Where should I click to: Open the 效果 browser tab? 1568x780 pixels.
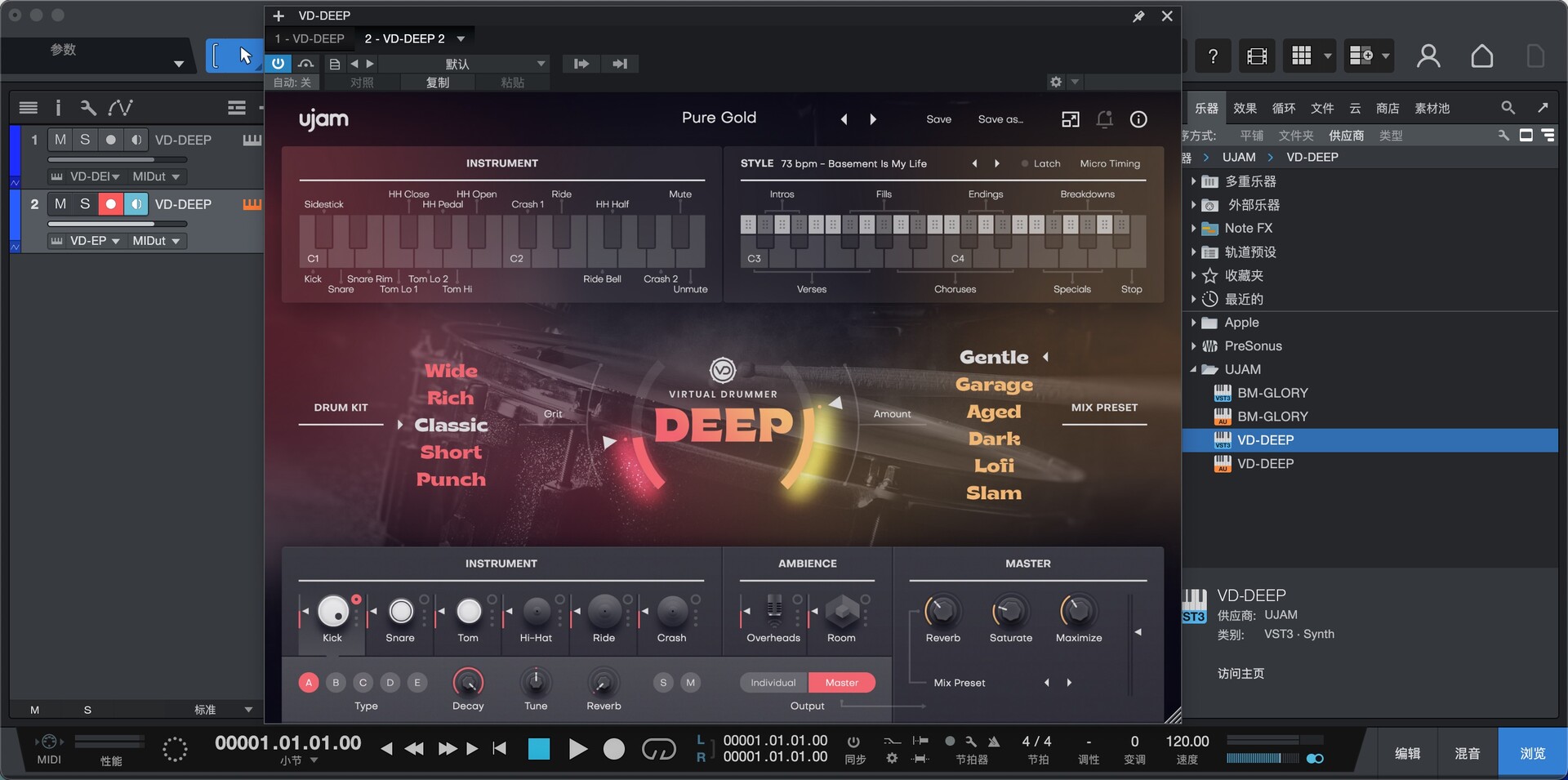click(x=1245, y=108)
